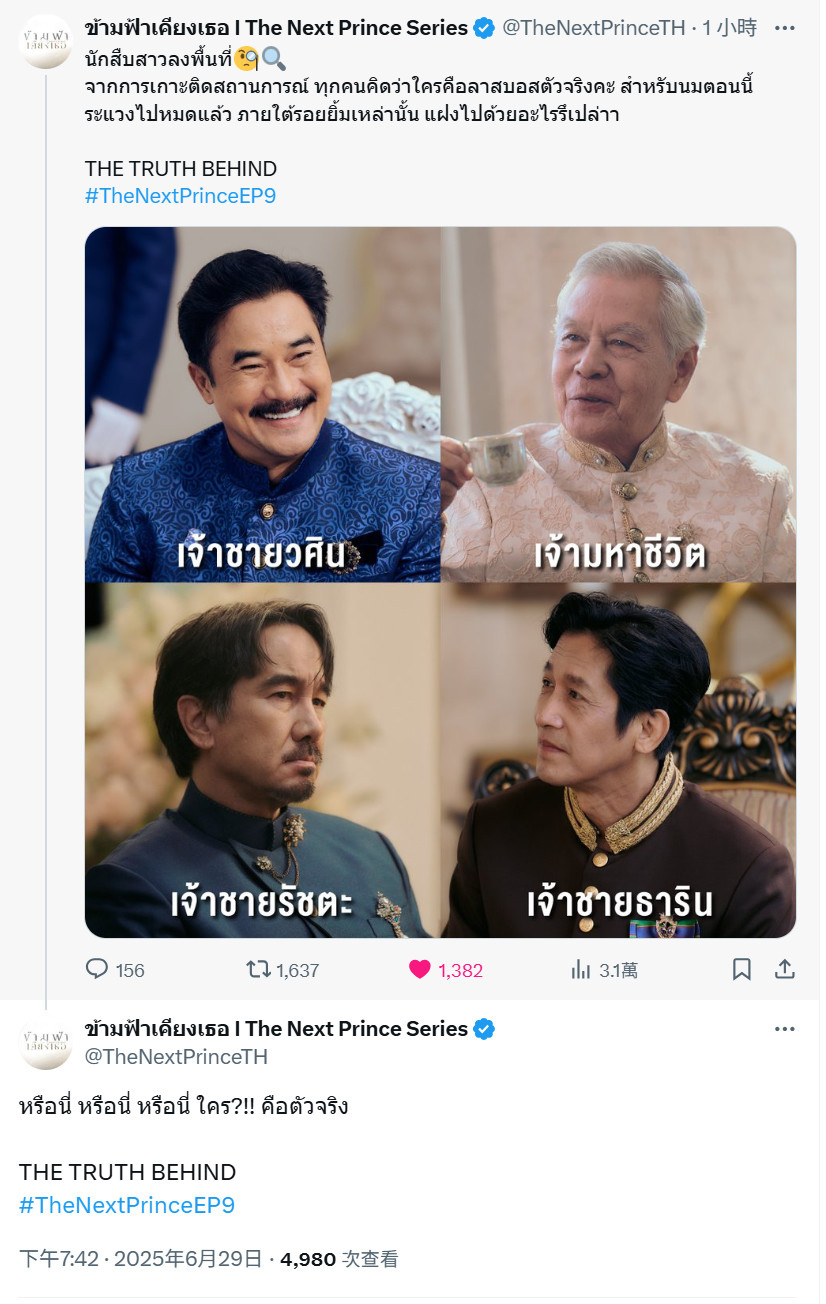Image resolution: width=826 pixels, height=1304 pixels.
Task: Open the reply icon with 156 comments
Action: [x=97, y=969]
